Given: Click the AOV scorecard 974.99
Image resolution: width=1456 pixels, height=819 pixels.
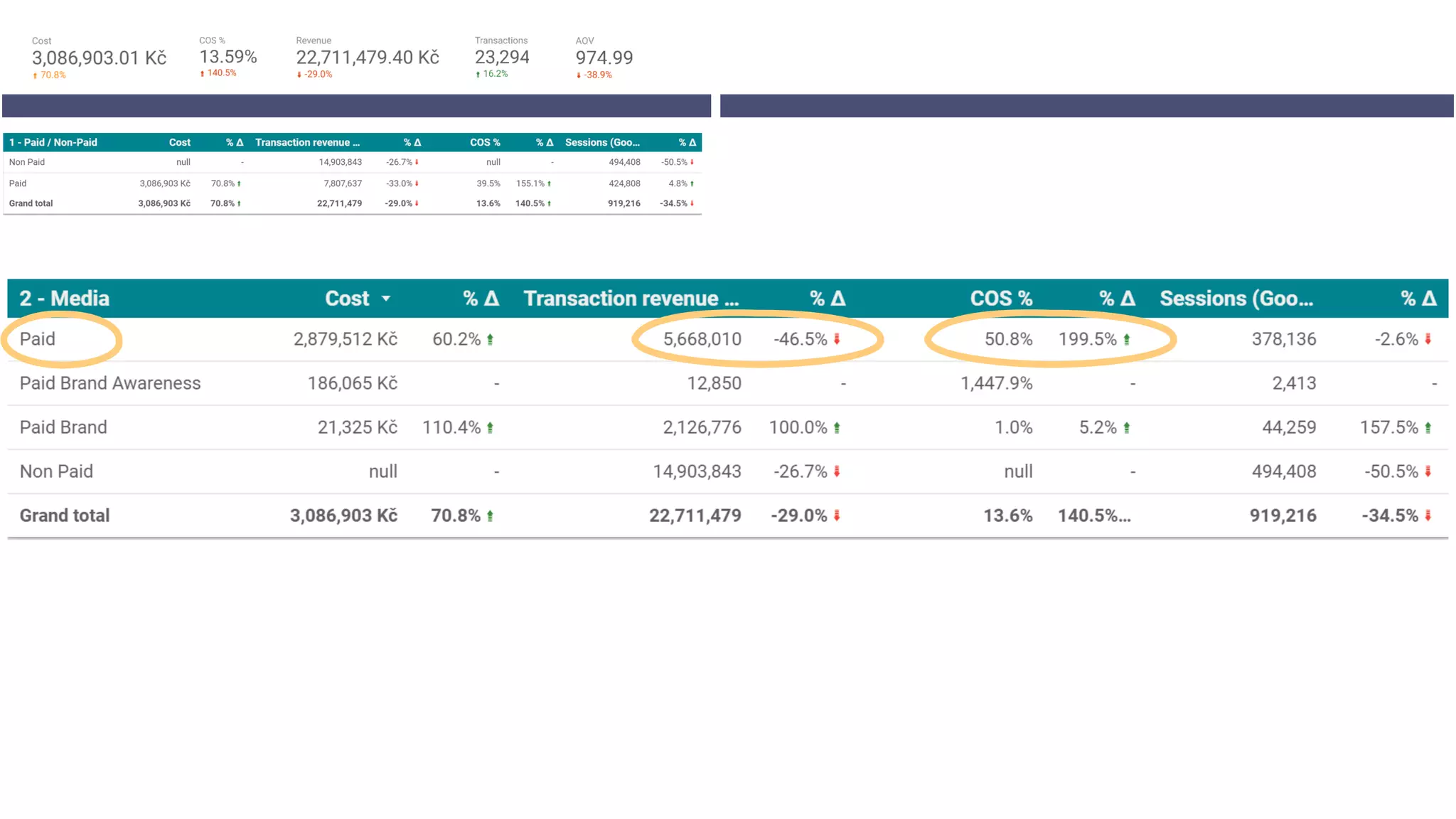Looking at the screenshot, I should [604, 58].
